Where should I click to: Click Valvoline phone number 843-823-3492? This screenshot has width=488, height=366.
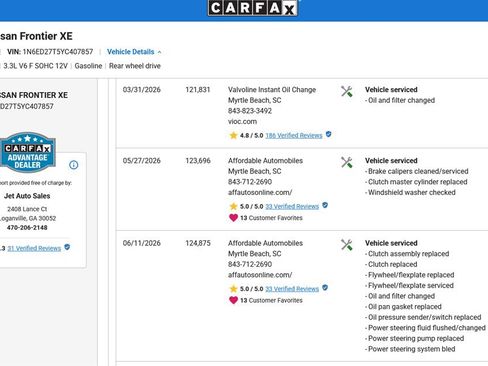coord(250,111)
